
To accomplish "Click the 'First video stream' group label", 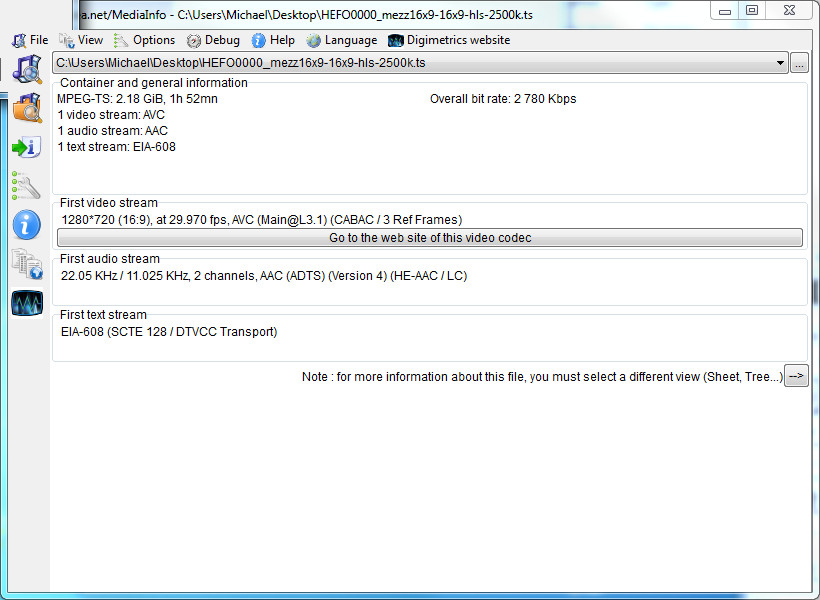I will (x=109, y=203).
